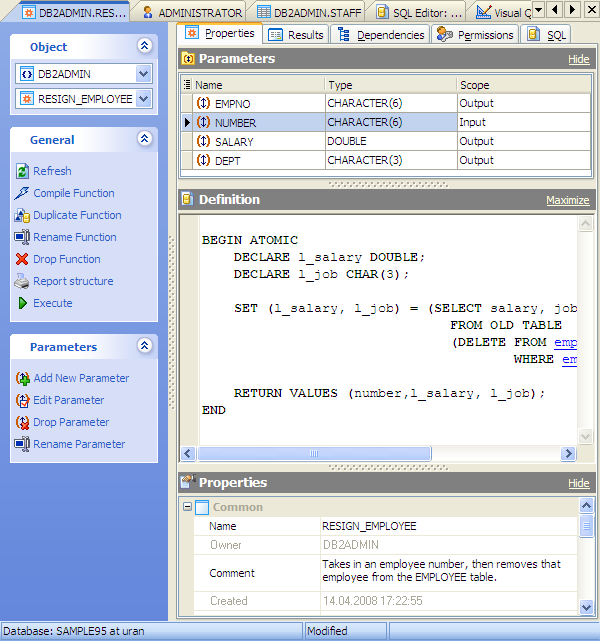Click the Edit Parameter icon
Screen dimensions: 600x641
(x=23, y=400)
